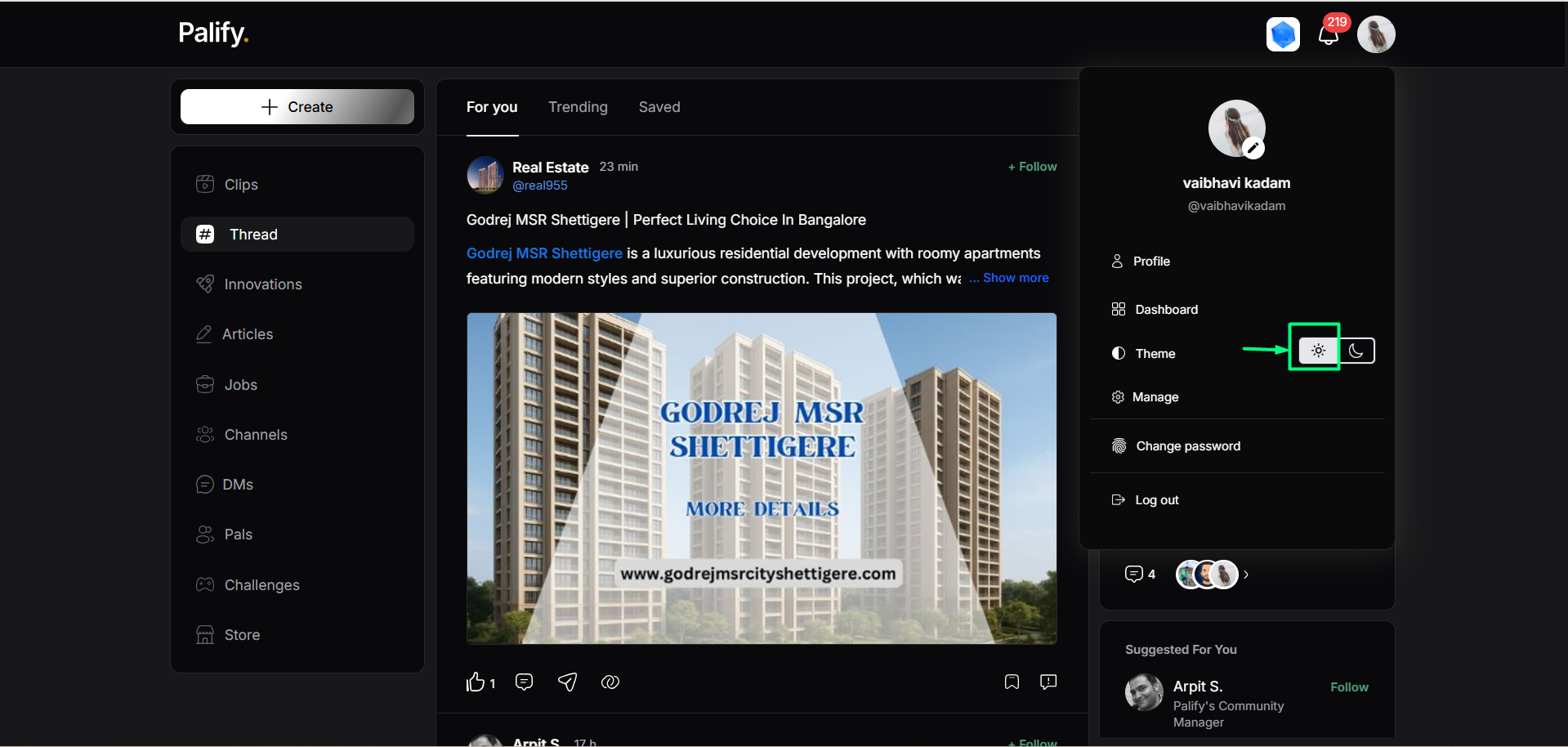
Task: Click the top-right user avatar
Action: [1376, 34]
